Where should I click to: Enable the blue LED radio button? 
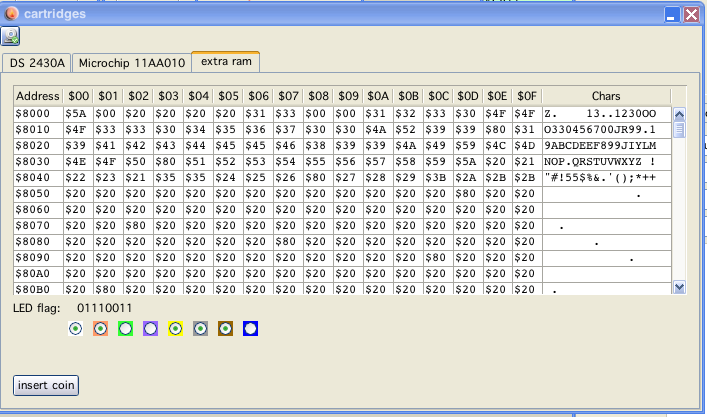pyautogui.click(x=250, y=328)
